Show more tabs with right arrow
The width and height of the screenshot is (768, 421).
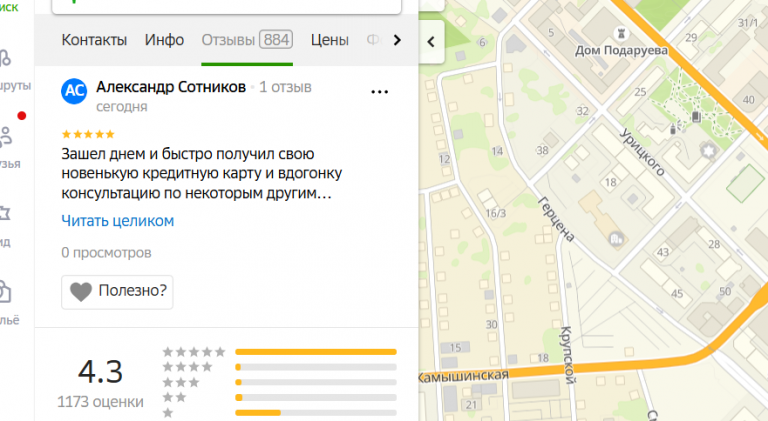point(397,40)
